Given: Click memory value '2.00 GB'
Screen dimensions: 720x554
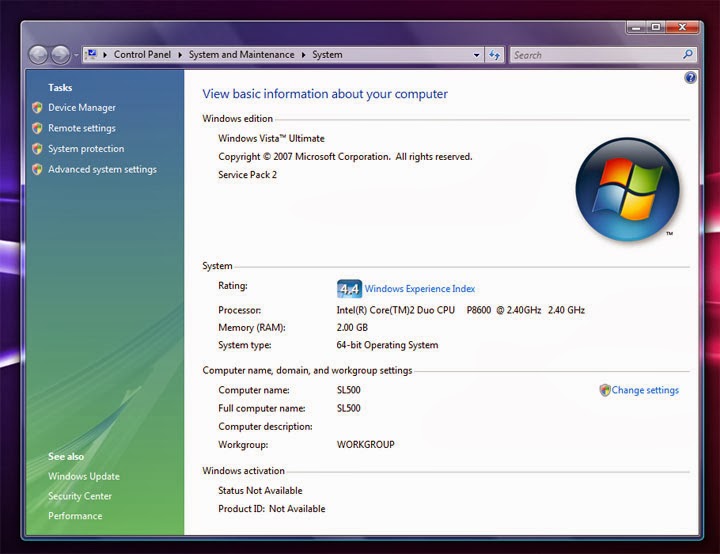Looking at the screenshot, I should pos(352,328).
